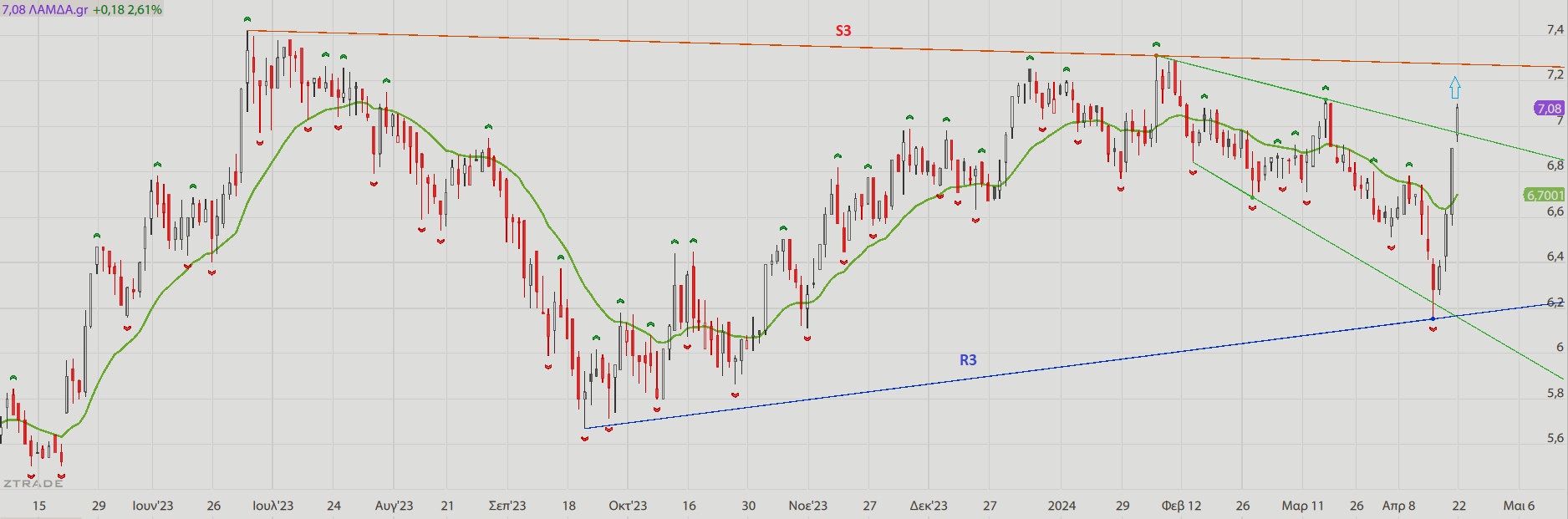
Task: Select the blue R3 trendline label
Action: [968, 360]
